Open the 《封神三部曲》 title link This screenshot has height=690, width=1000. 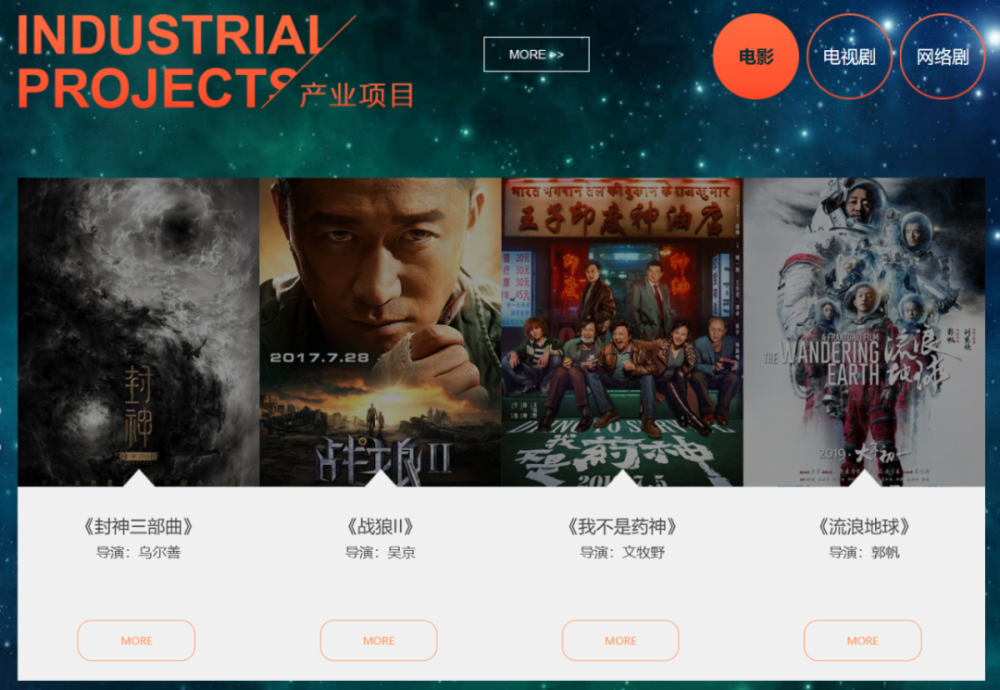pos(138,527)
